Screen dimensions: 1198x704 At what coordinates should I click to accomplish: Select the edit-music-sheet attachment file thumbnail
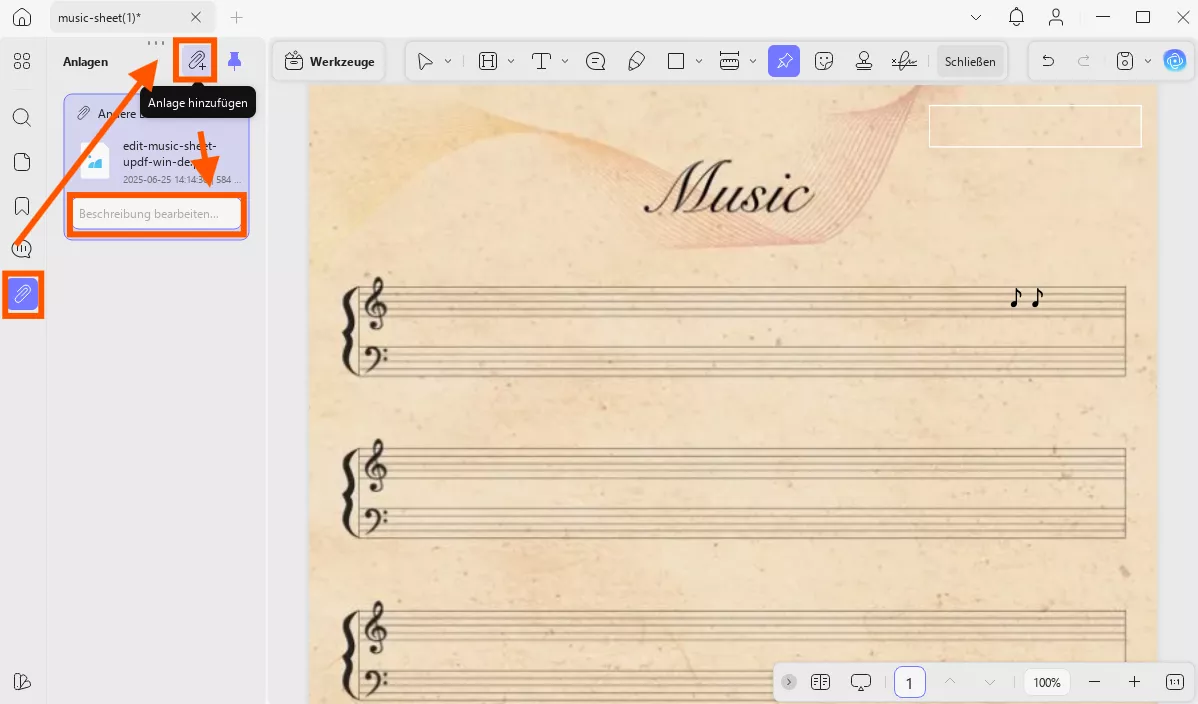95,159
